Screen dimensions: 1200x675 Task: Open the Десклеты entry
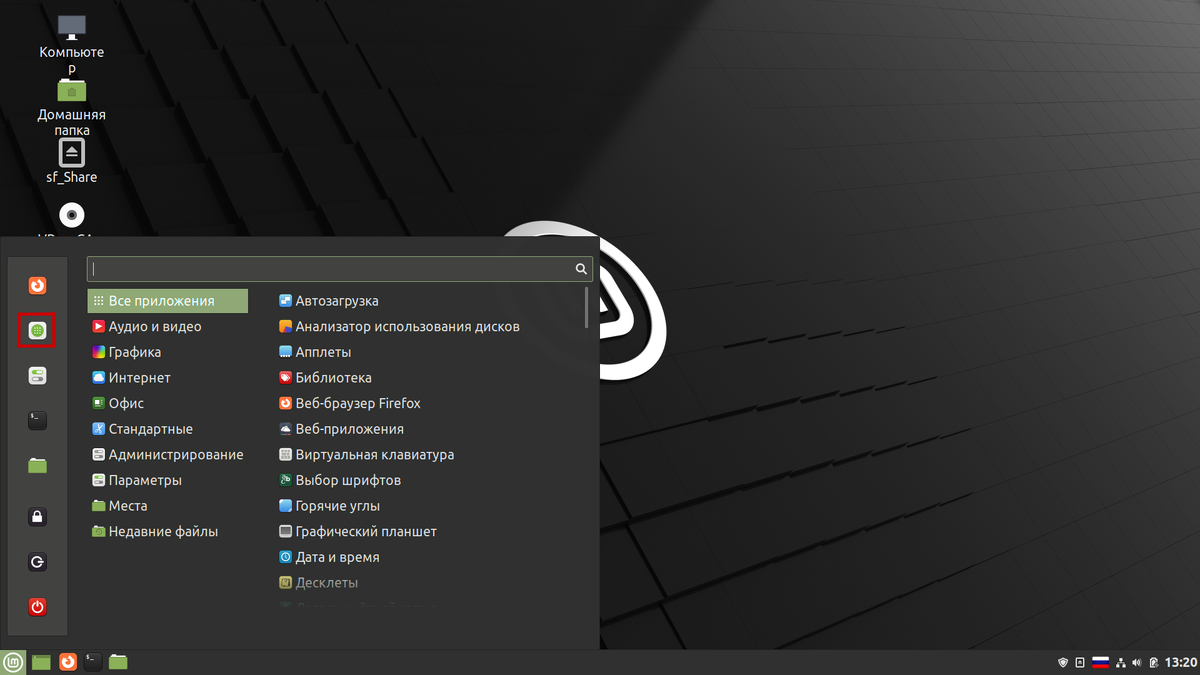[428, 583]
